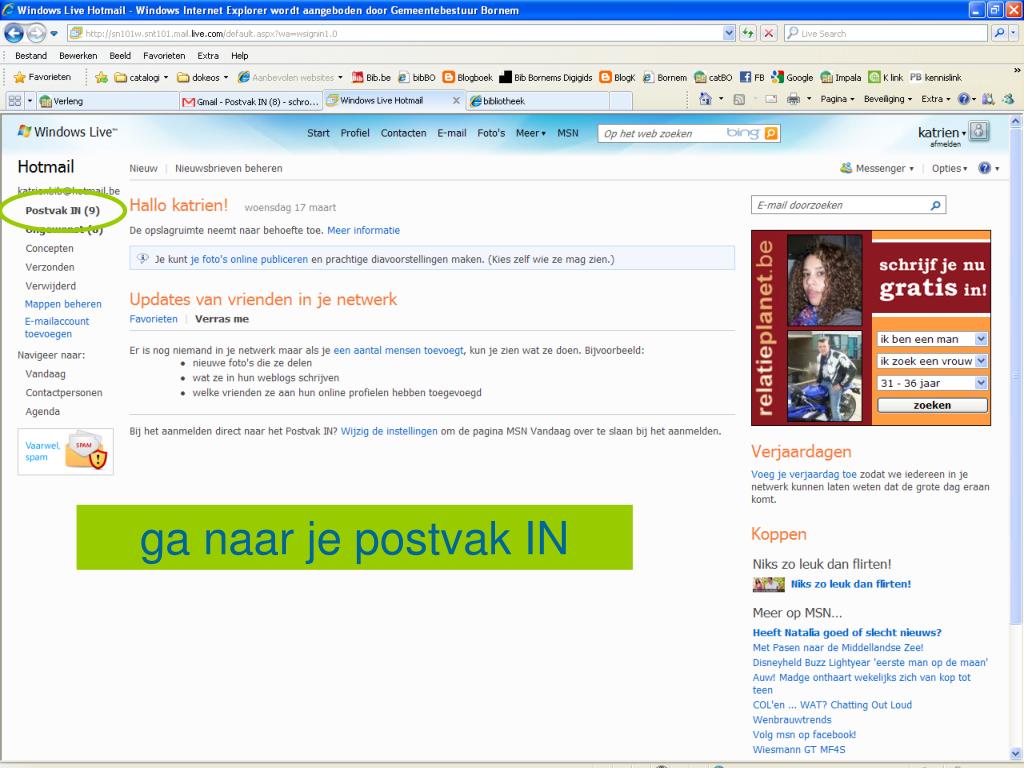Open the '31 - 36 jaar' age combo box
The image size is (1024, 768).
(932, 383)
